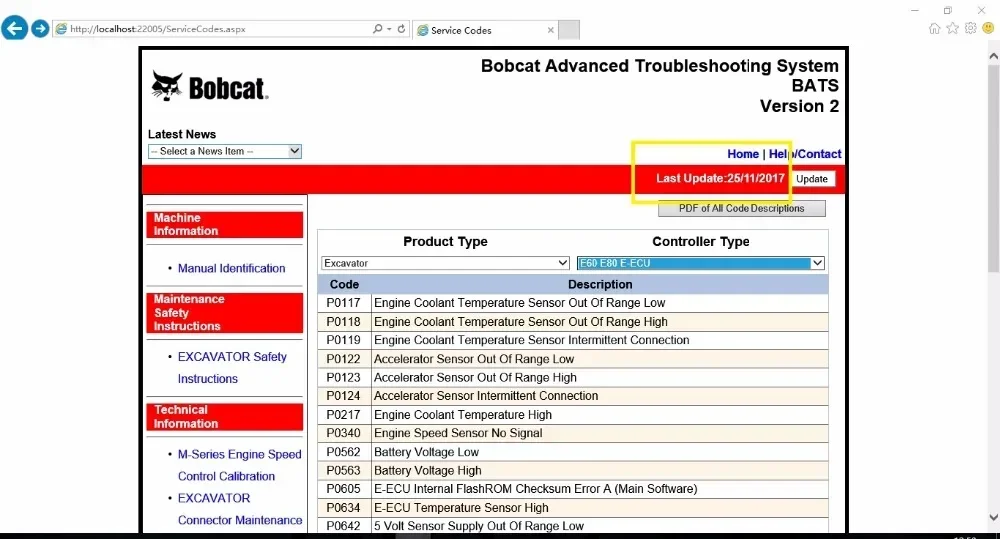Click 'Engine Coolant Temperature Sensor Intermittent Connection'
Screen dimensions: 1000x539
tap(532, 340)
